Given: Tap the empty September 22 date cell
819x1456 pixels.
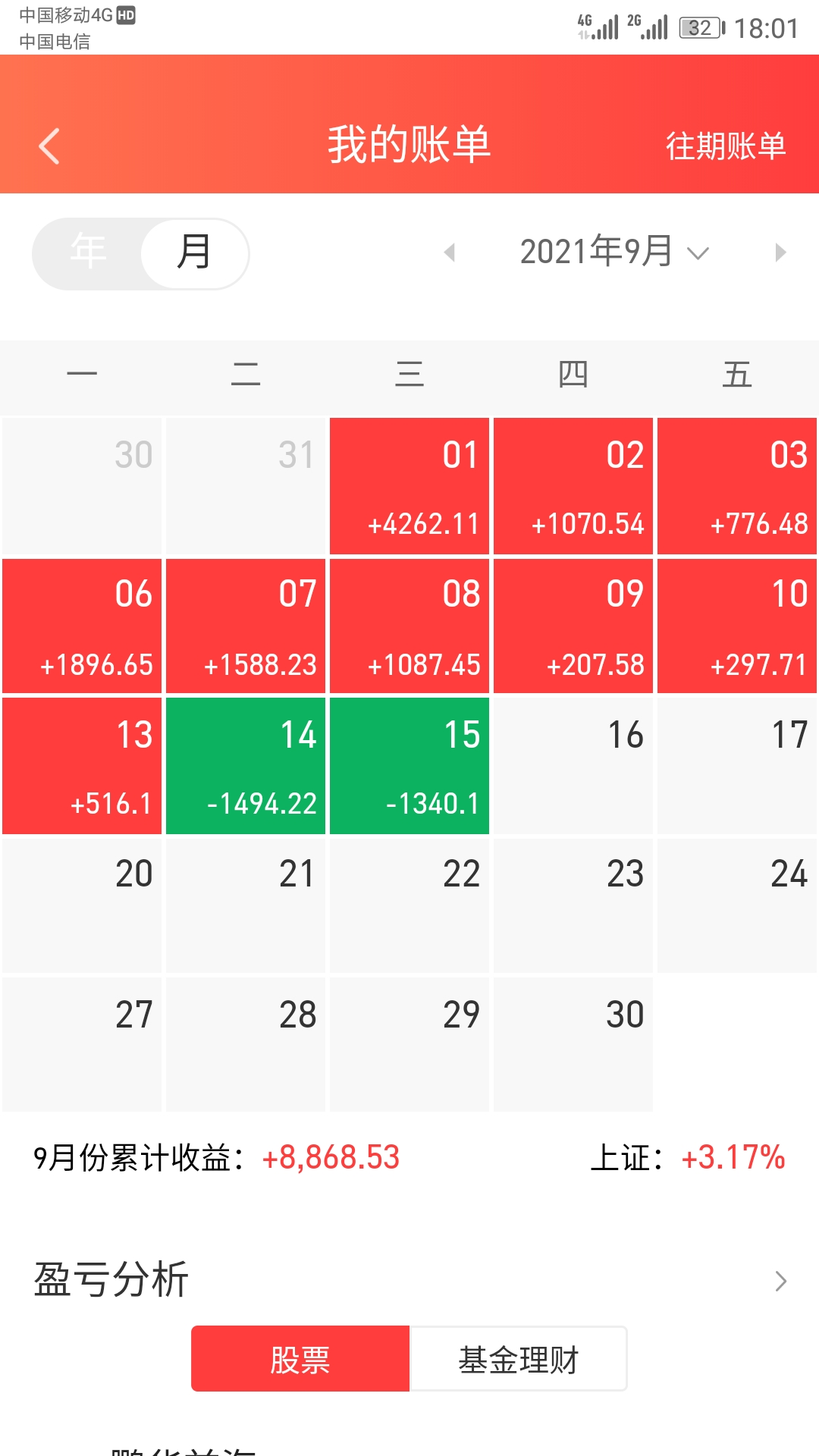Looking at the screenshot, I should [409, 905].
